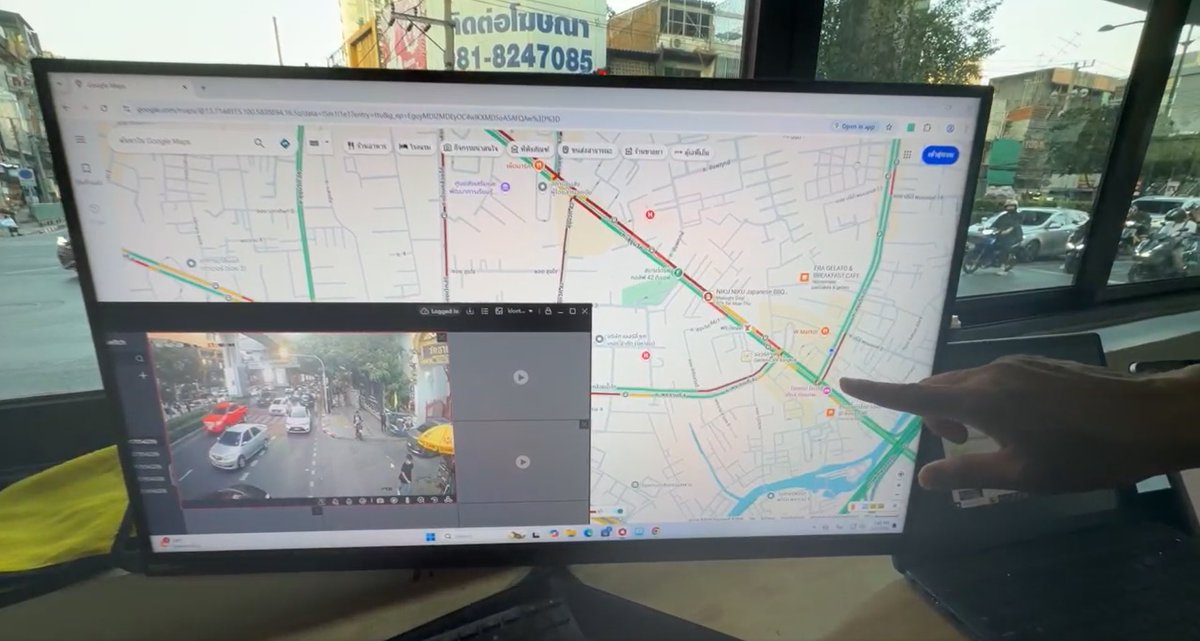Click the digital zoom icon under feed
The height and width of the screenshot is (641, 1200).
pyautogui.click(x=420, y=500)
